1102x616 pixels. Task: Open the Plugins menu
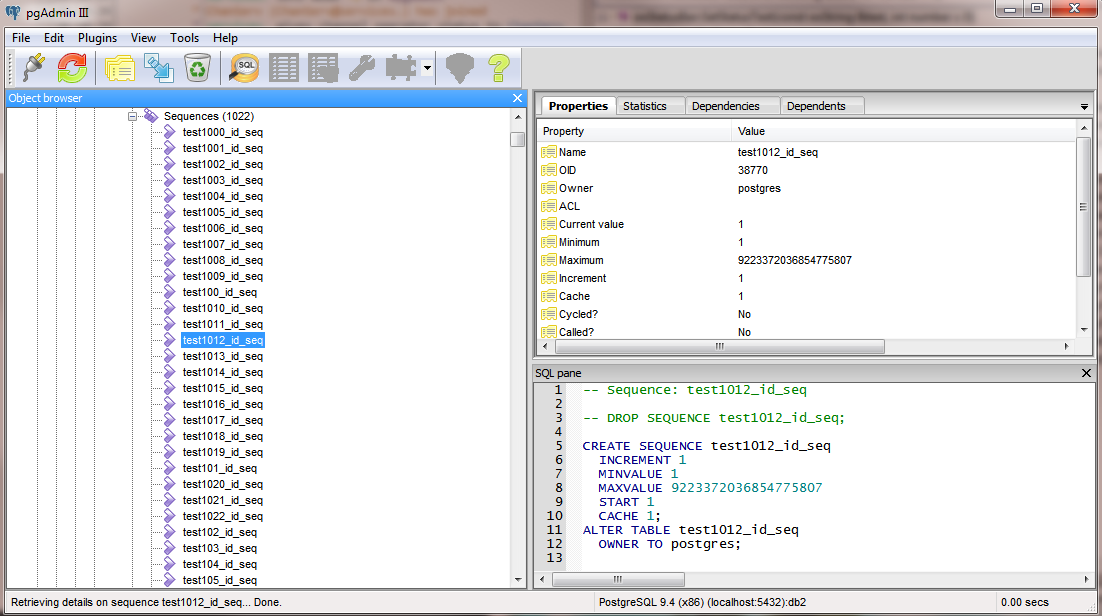click(x=97, y=38)
